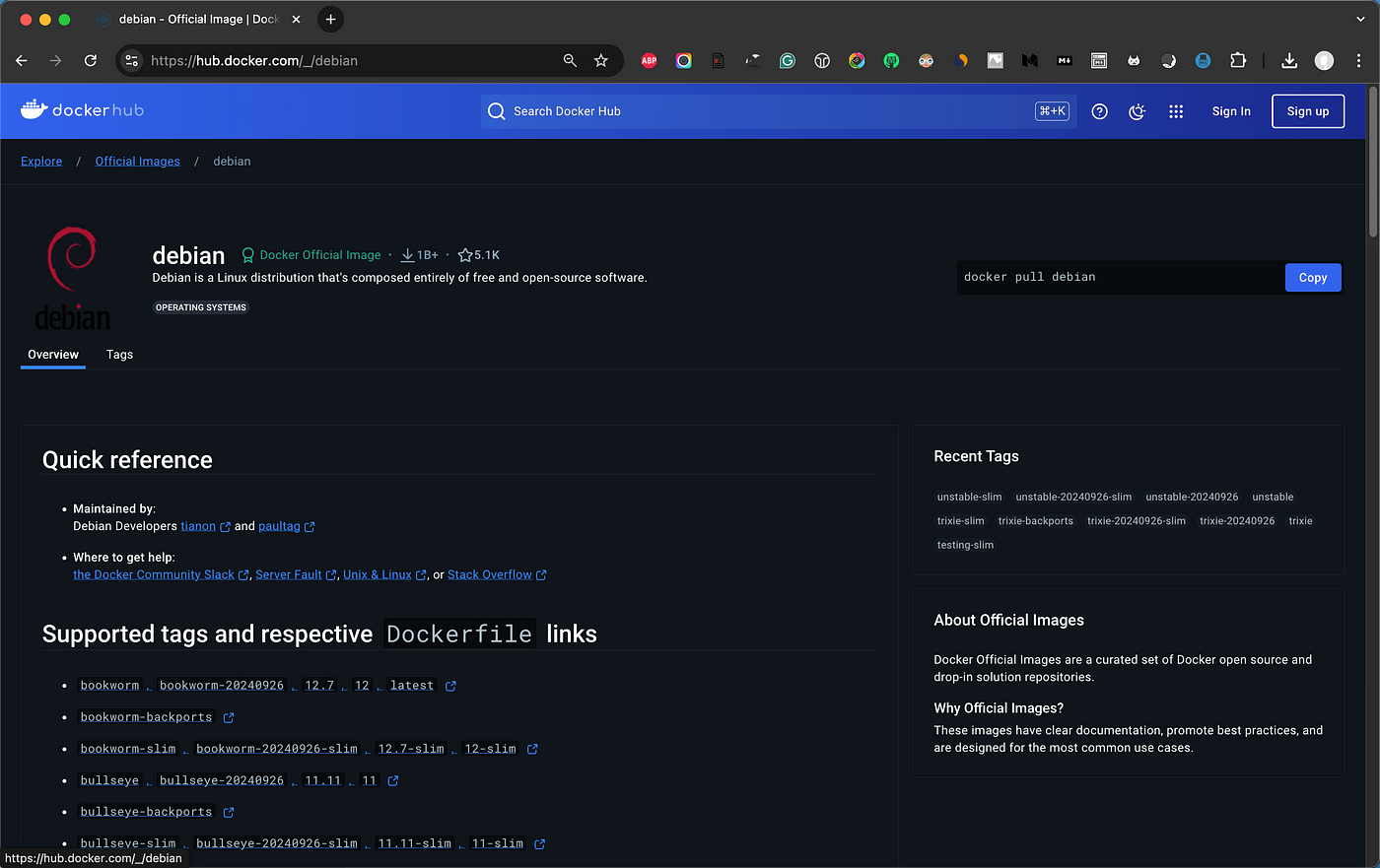Image resolution: width=1380 pixels, height=868 pixels.
Task: Click the browser address bar URL
Action: pos(254,60)
